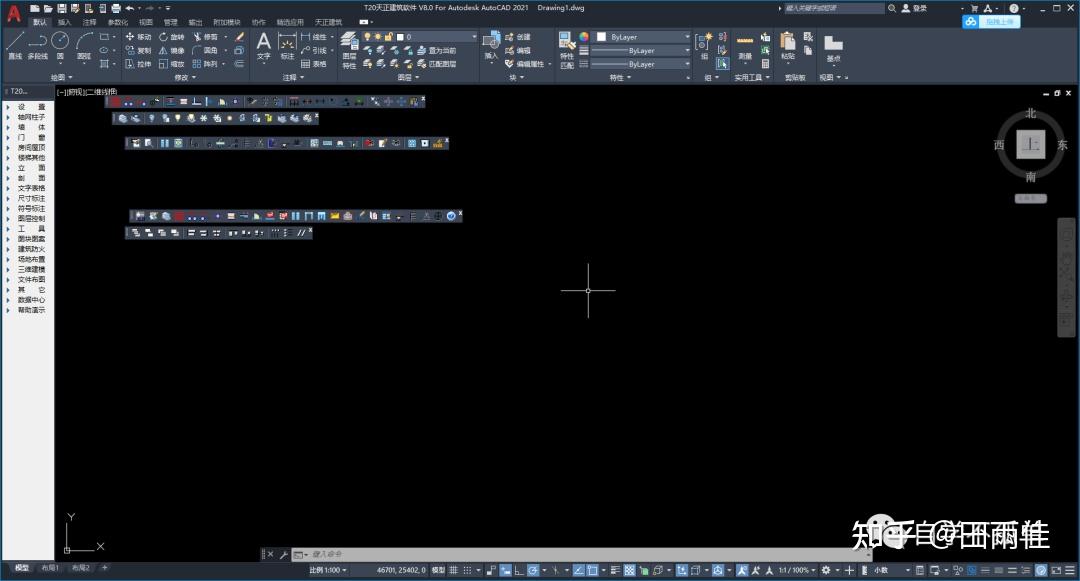1080x581 pixels.
Task: Click the 修剪 (Trim) tool
Action: click(x=205, y=36)
